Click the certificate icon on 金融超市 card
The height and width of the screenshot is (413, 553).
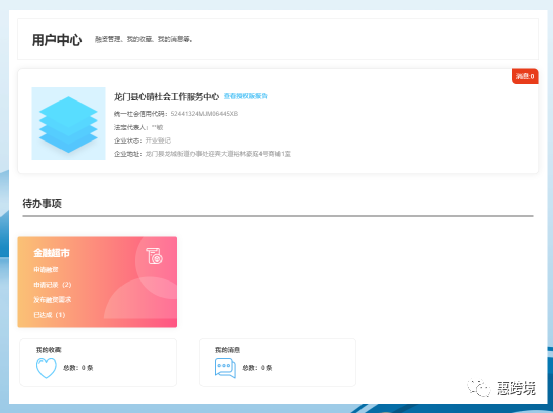tap(154, 256)
